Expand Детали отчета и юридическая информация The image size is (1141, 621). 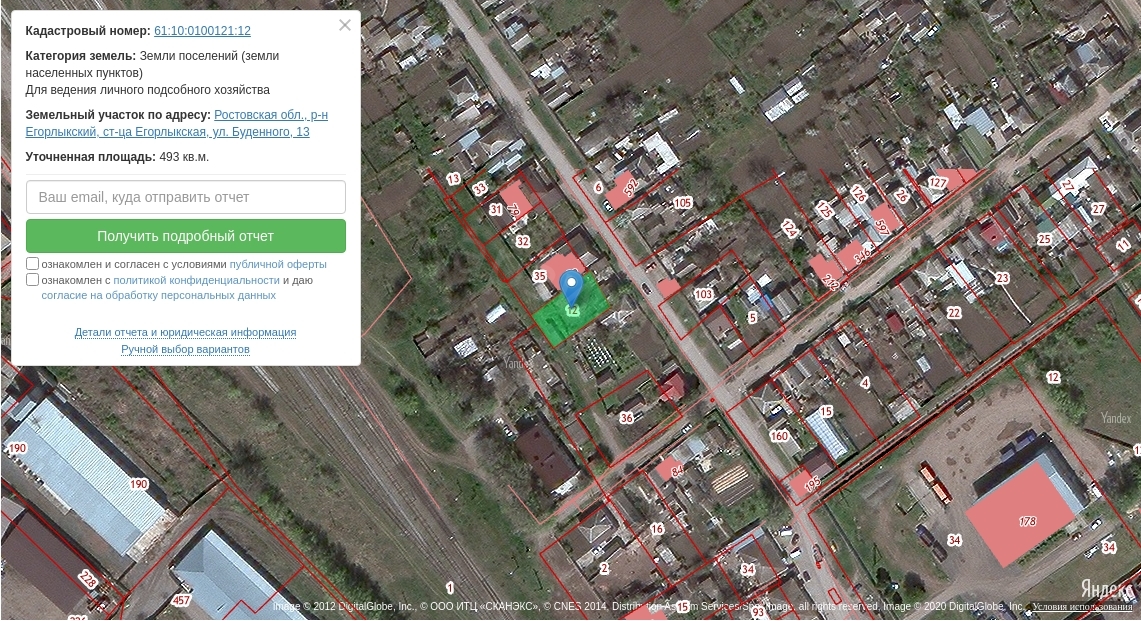pyautogui.click(x=185, y=332)
